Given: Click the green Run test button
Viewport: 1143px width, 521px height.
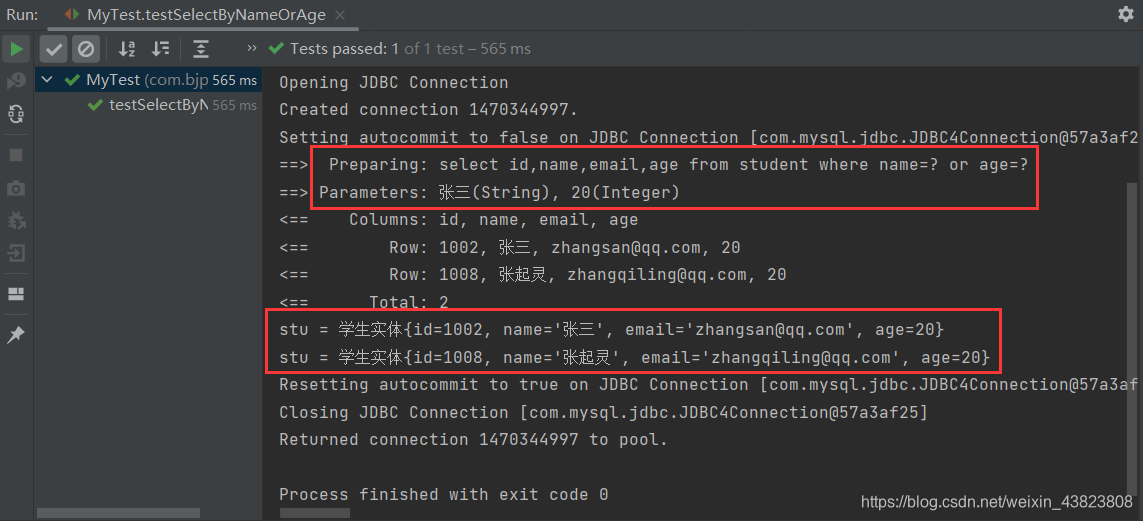Looking at the screenshot, I should [16, 49].
